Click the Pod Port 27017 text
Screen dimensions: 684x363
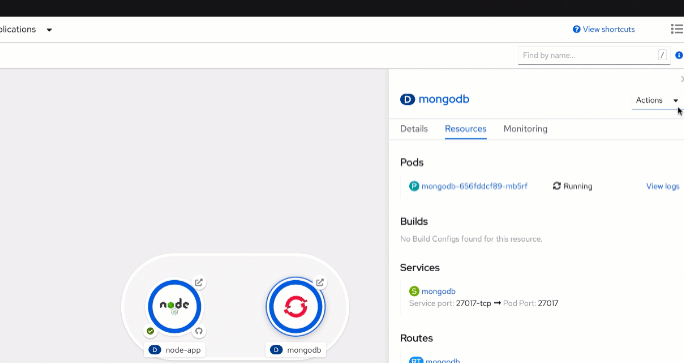[531, 303]
